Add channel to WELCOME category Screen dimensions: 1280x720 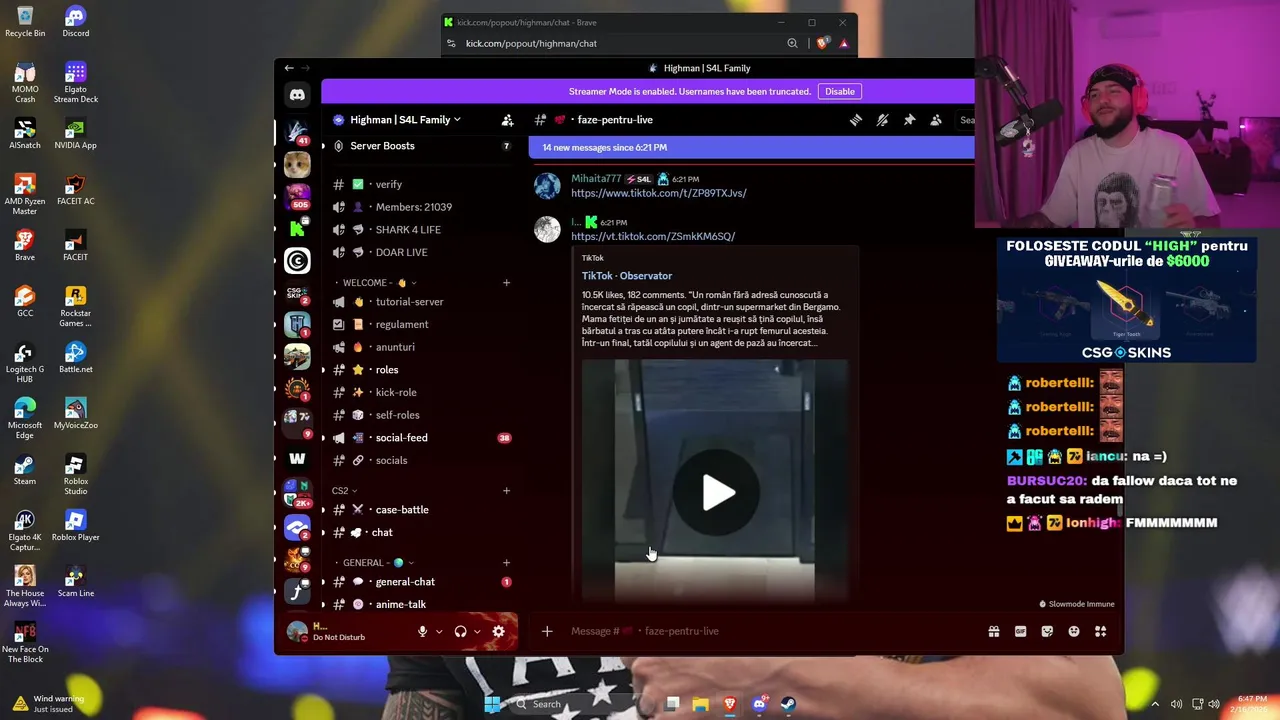pos(507,283)
